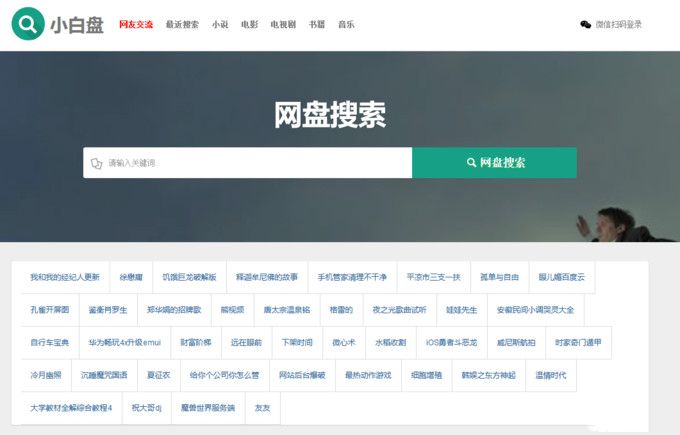Open the 书籍 category
The width and height of the screenshot is (680, 435).
[x=316, y=24]
